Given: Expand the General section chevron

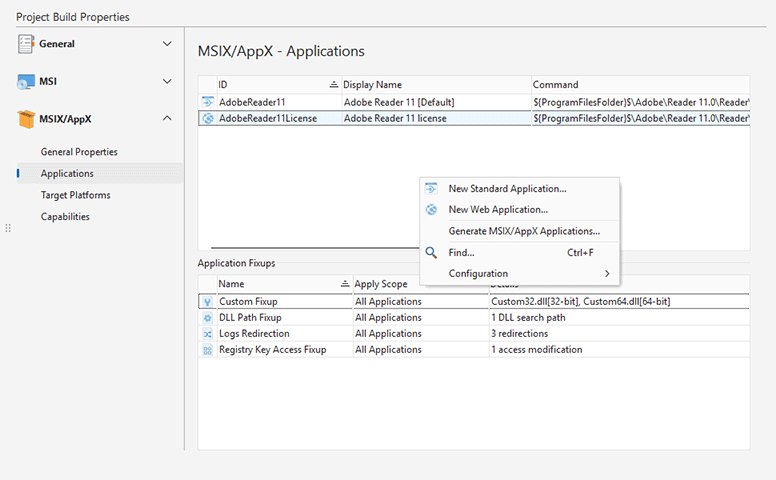Looking at the screenshot, I should pos(167,44).
